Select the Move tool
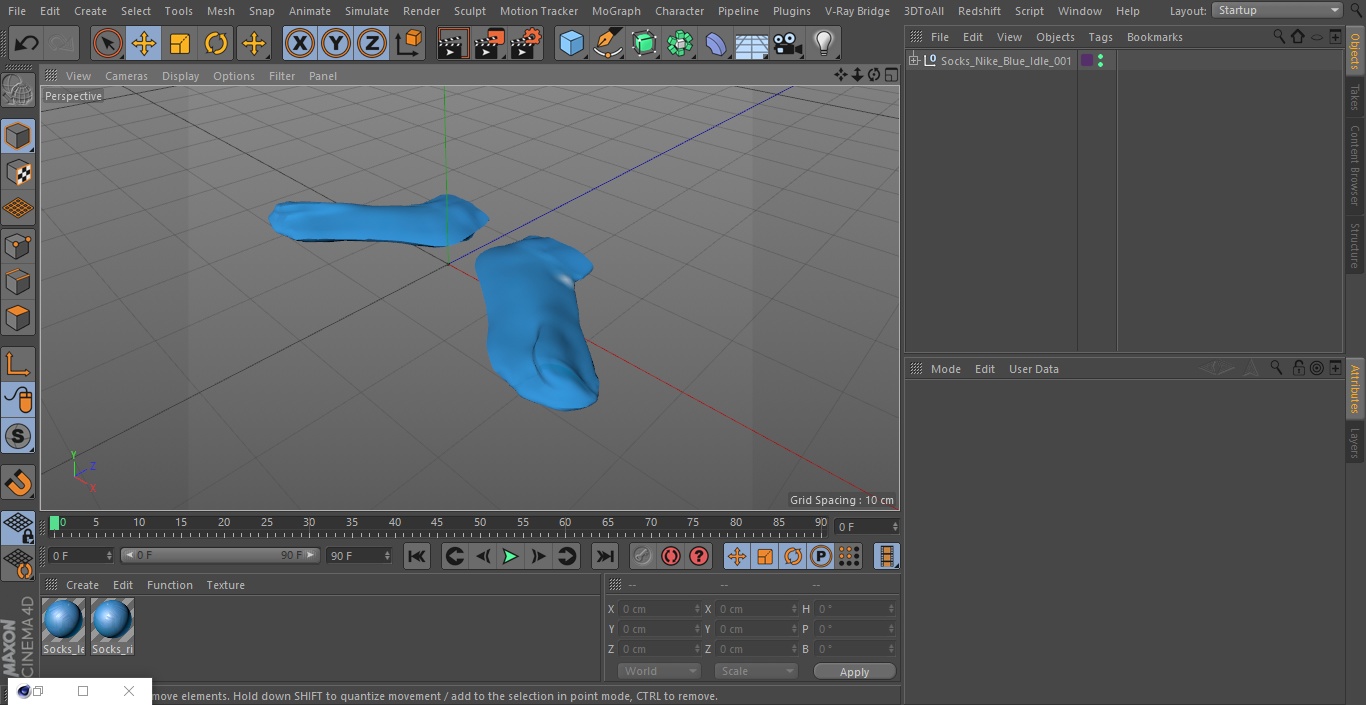 point(144,43)
